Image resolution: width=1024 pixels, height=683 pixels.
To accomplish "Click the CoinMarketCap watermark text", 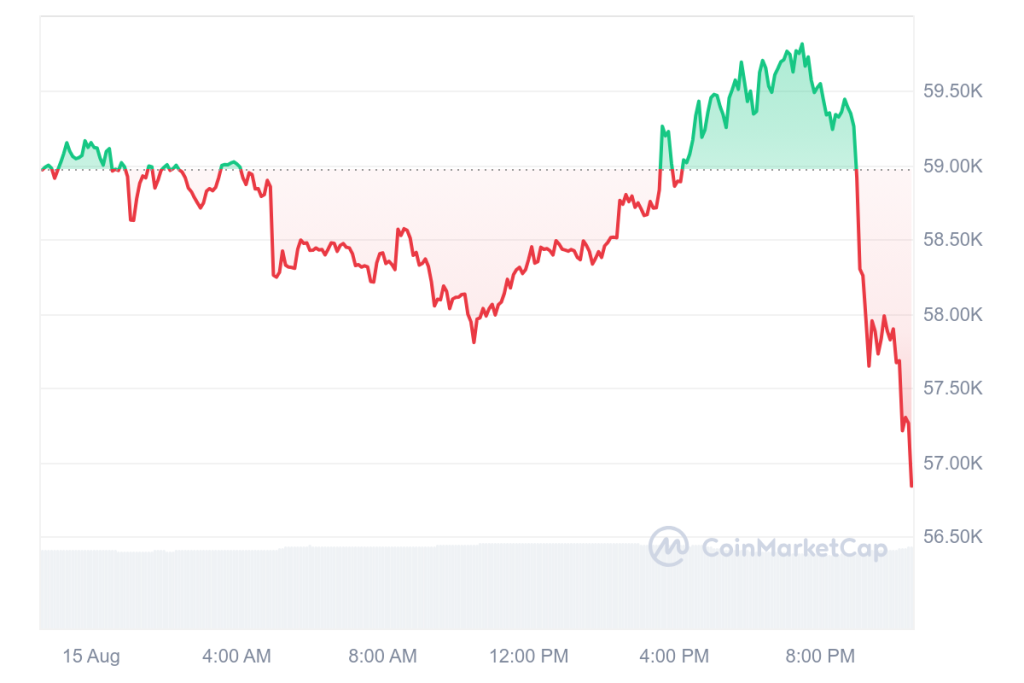I will (x=794, y=548).
